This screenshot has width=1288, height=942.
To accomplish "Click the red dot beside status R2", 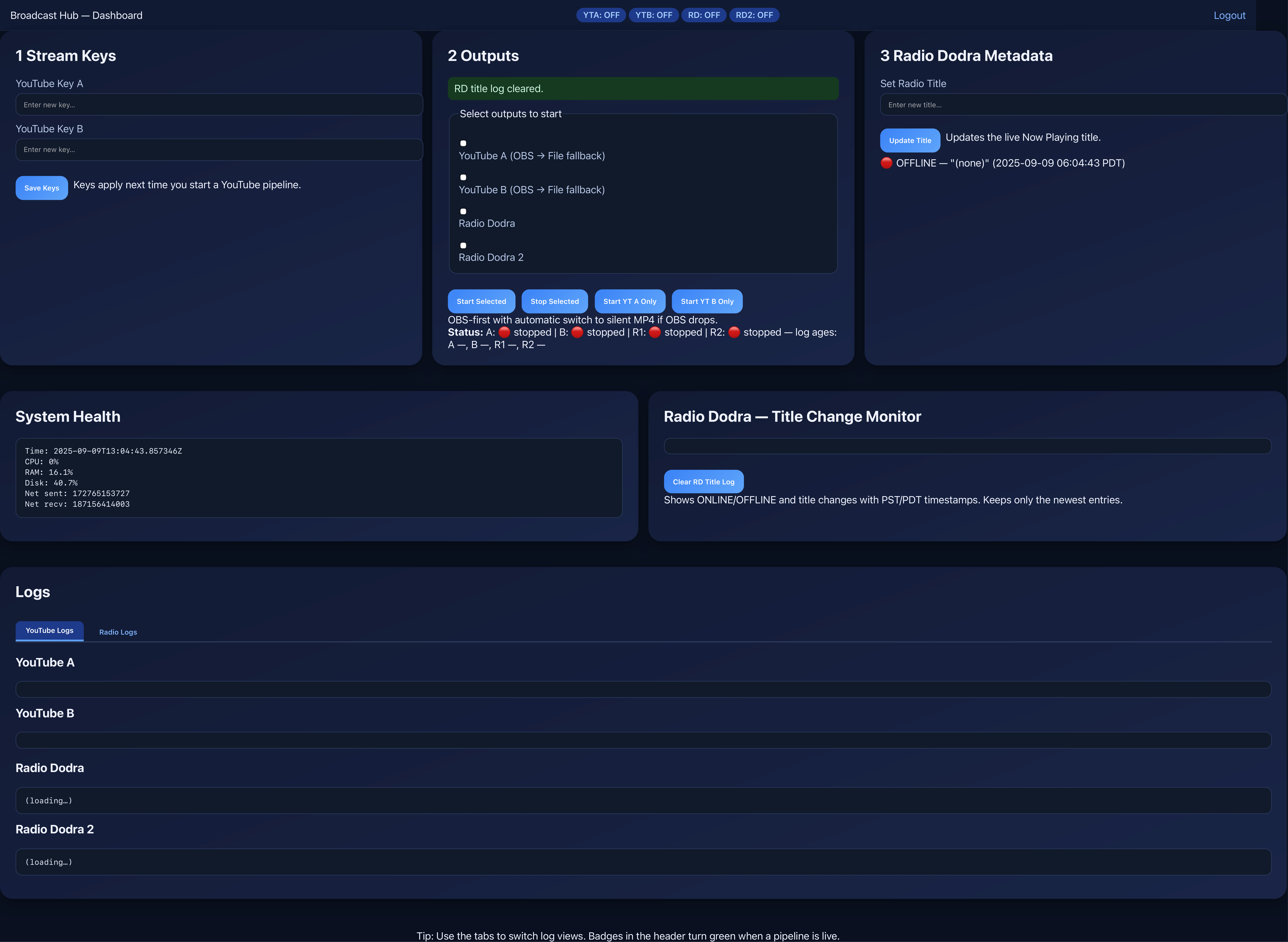I will point(734,332).
